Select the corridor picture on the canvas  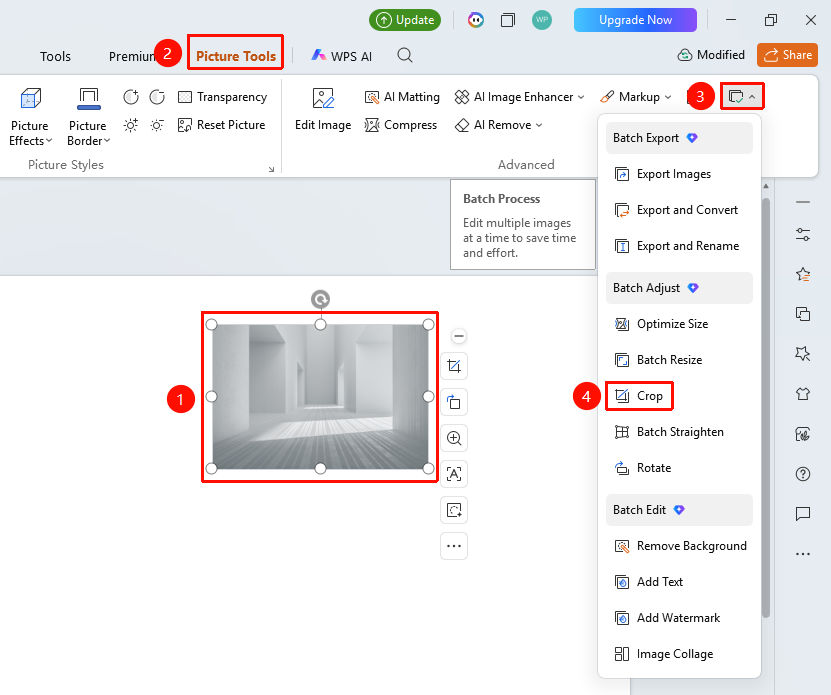[x=320, y=397]
